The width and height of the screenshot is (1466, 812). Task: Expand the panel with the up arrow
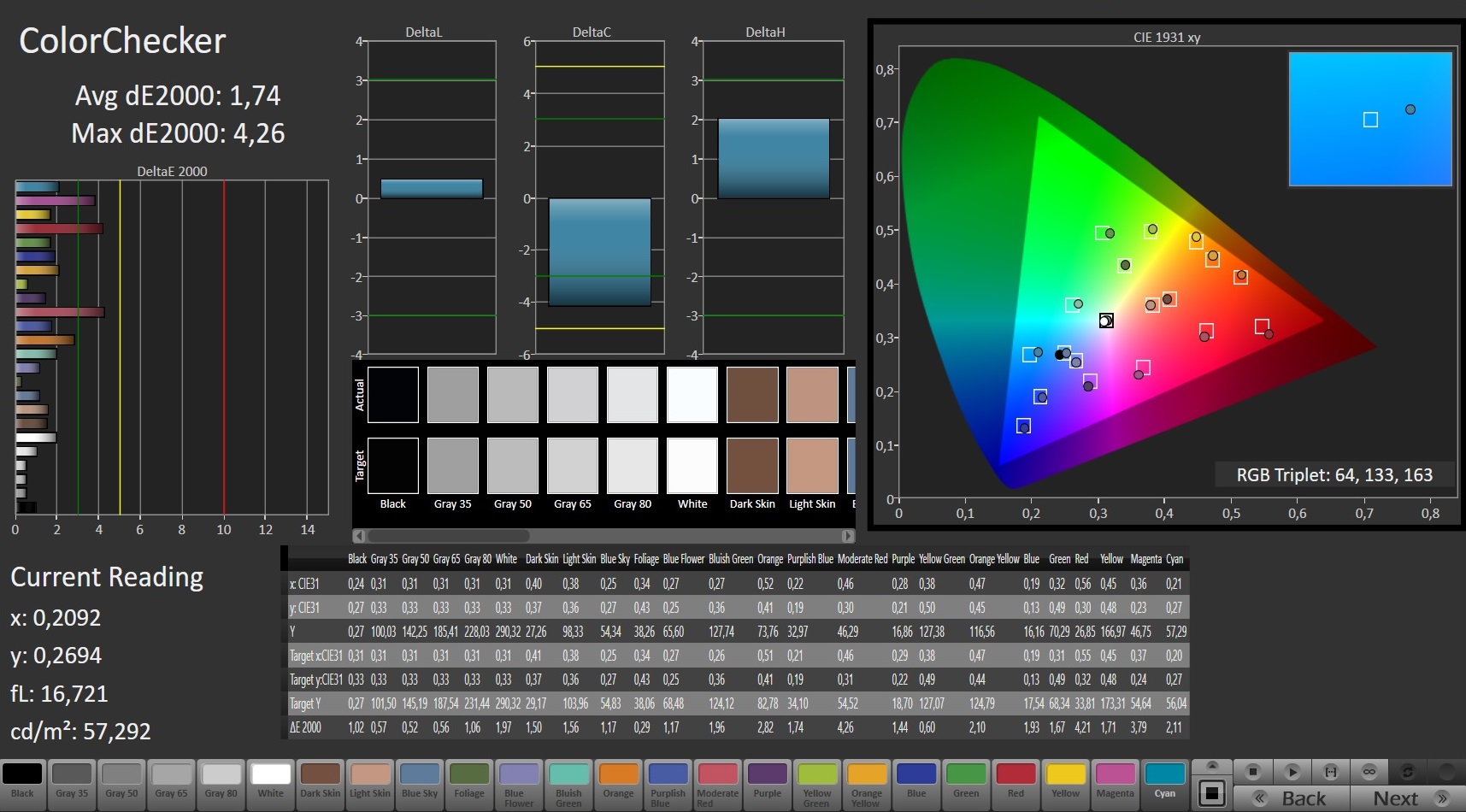tap(1211, 766)
